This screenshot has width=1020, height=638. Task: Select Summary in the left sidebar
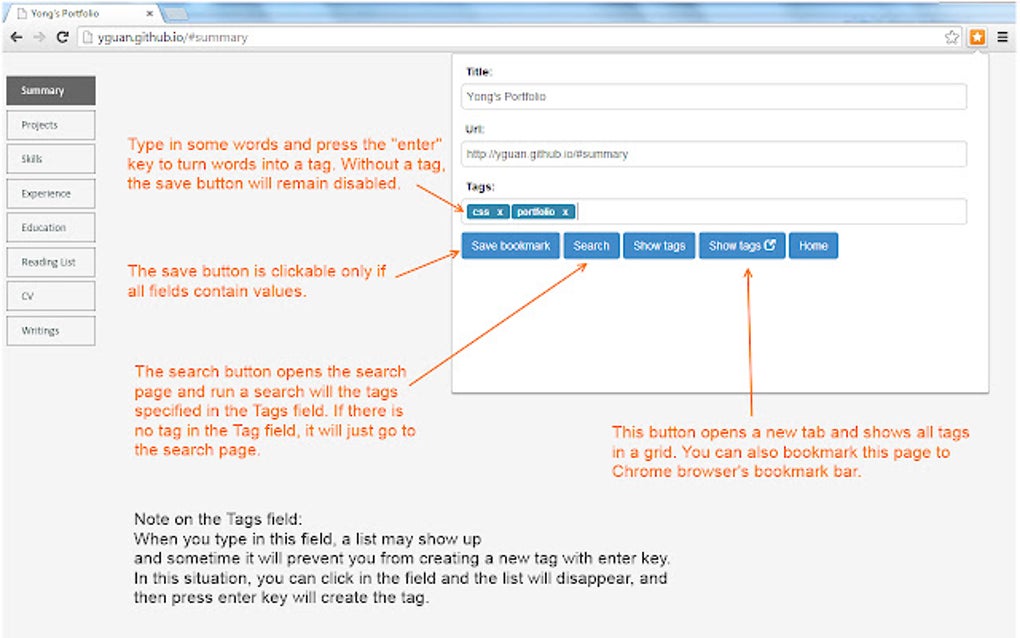[50, 90]
